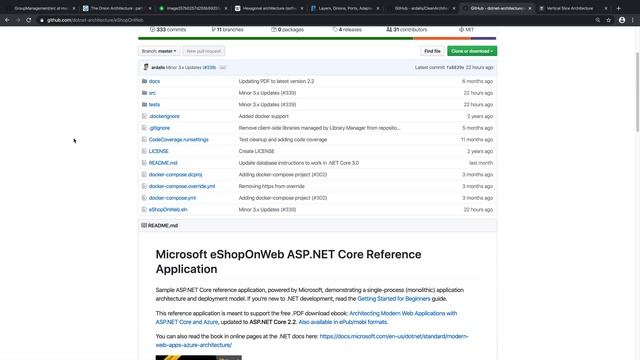Open 'Removing https from override' commit
The width and height of the screenshot is (640, 360).
271,186
